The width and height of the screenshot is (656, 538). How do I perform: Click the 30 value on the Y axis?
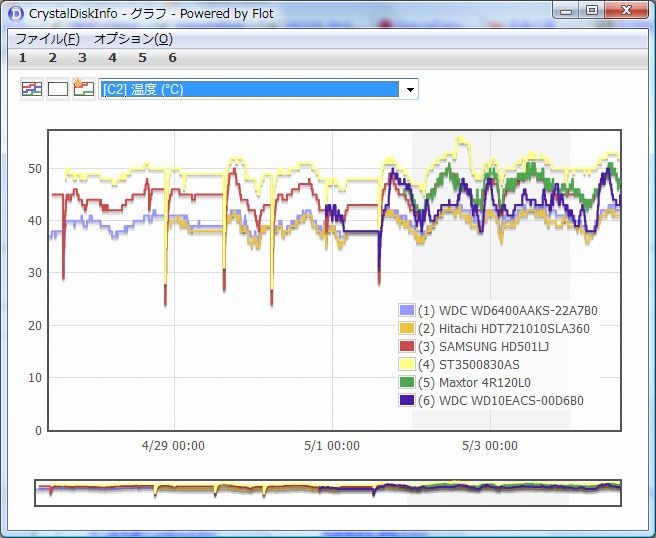35,273
